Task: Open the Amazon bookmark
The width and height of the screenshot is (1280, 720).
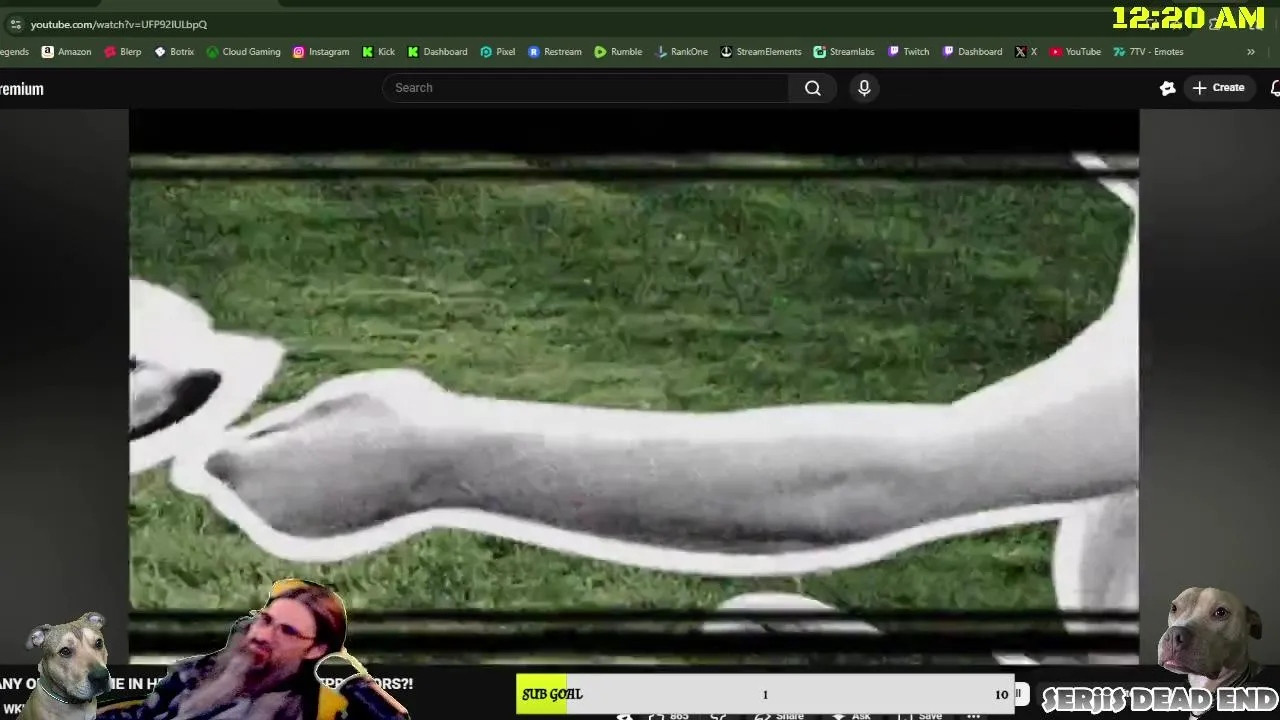Action: pos(67,52)
